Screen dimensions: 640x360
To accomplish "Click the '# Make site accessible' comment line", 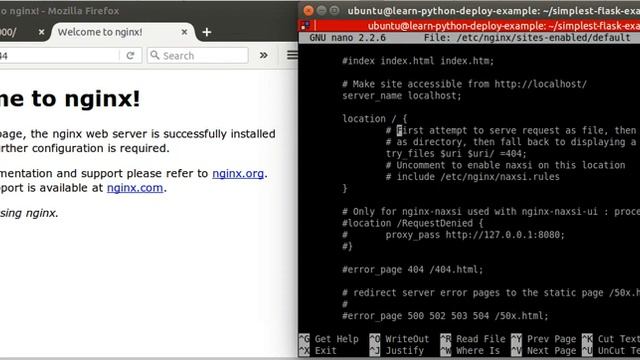I will (x=464, y=84).
